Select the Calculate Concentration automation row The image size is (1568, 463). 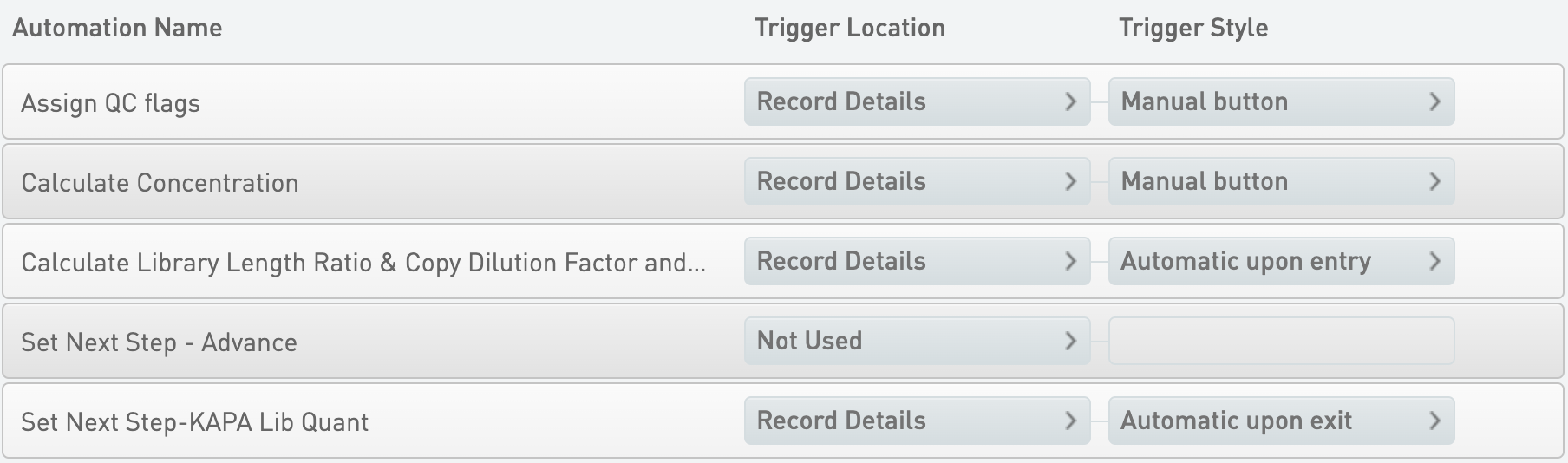click(x=160, y=183)
